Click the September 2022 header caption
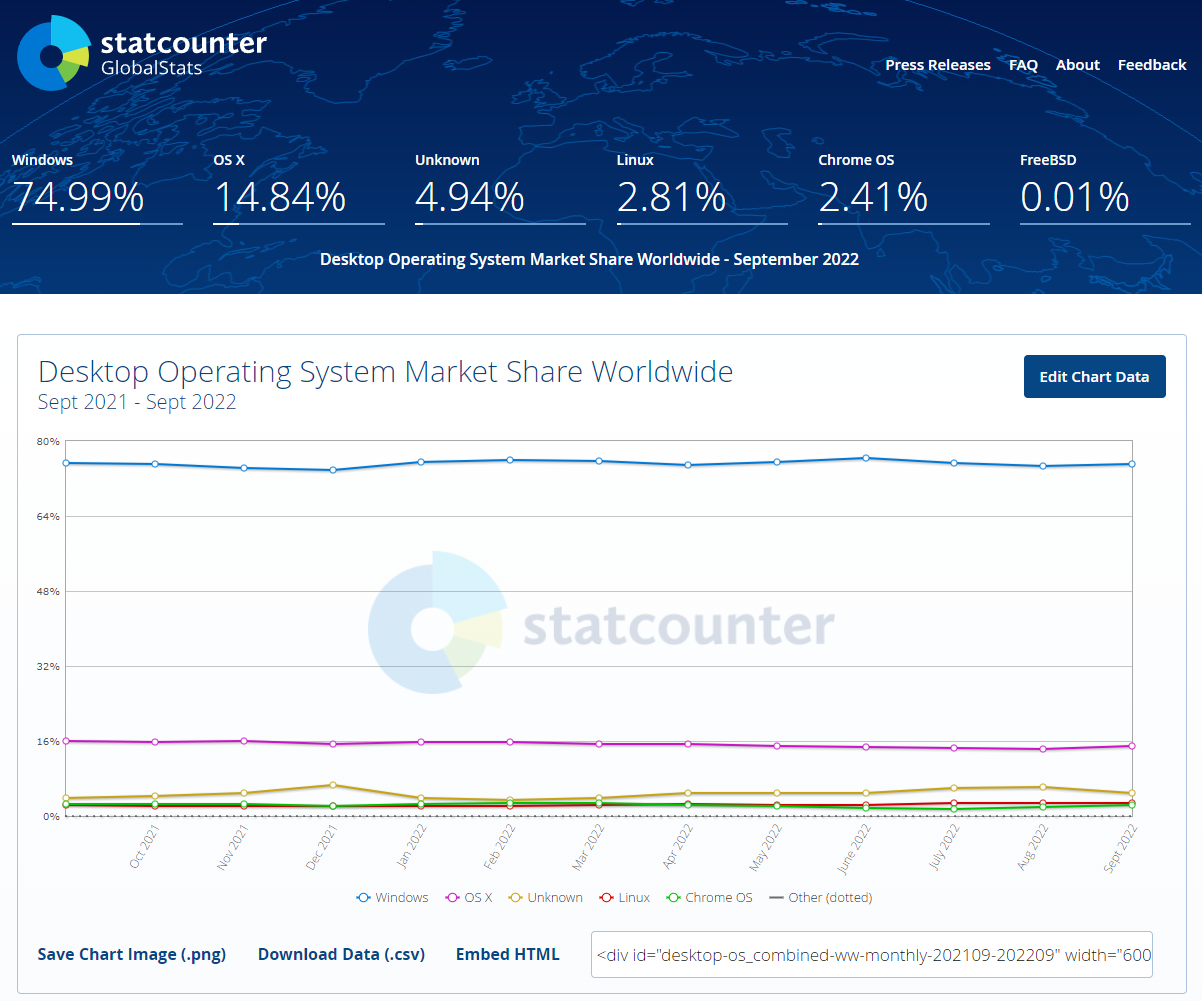Viewport: 1202px width, 1001px height. (589, 259)
